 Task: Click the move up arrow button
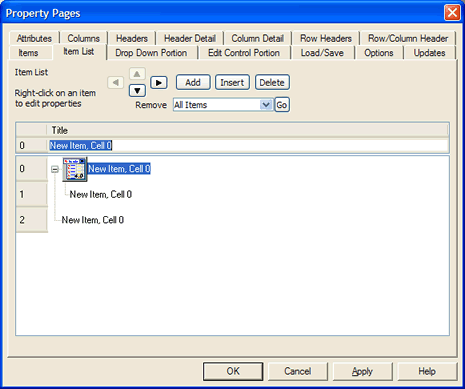pos(137,74)
